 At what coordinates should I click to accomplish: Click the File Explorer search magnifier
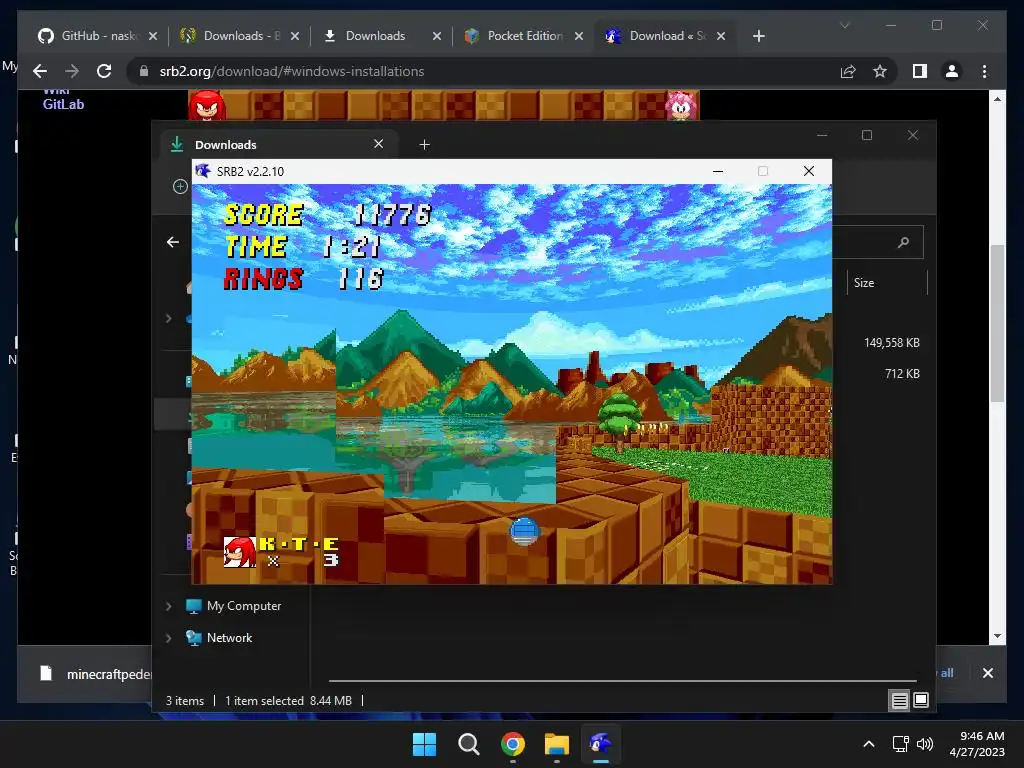tap(904, 242)
